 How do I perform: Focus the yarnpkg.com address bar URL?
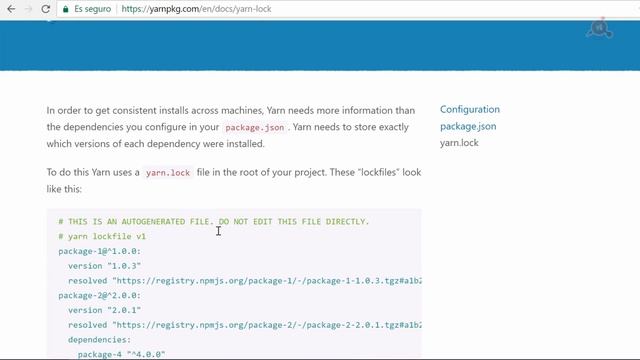point(196,9)
